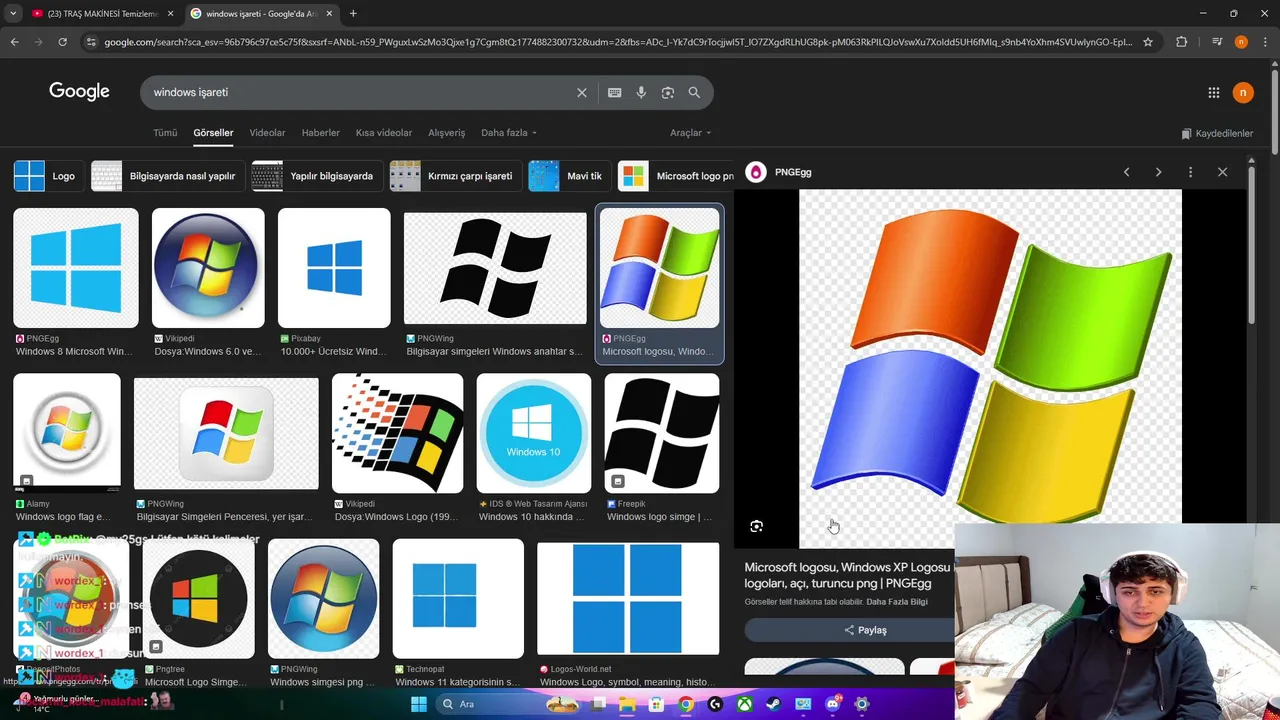Image resolution: width=1280 pixels, height=720 pixels.
Task: Open Xbox app from taskbar
Action: (x=745, y=704)
